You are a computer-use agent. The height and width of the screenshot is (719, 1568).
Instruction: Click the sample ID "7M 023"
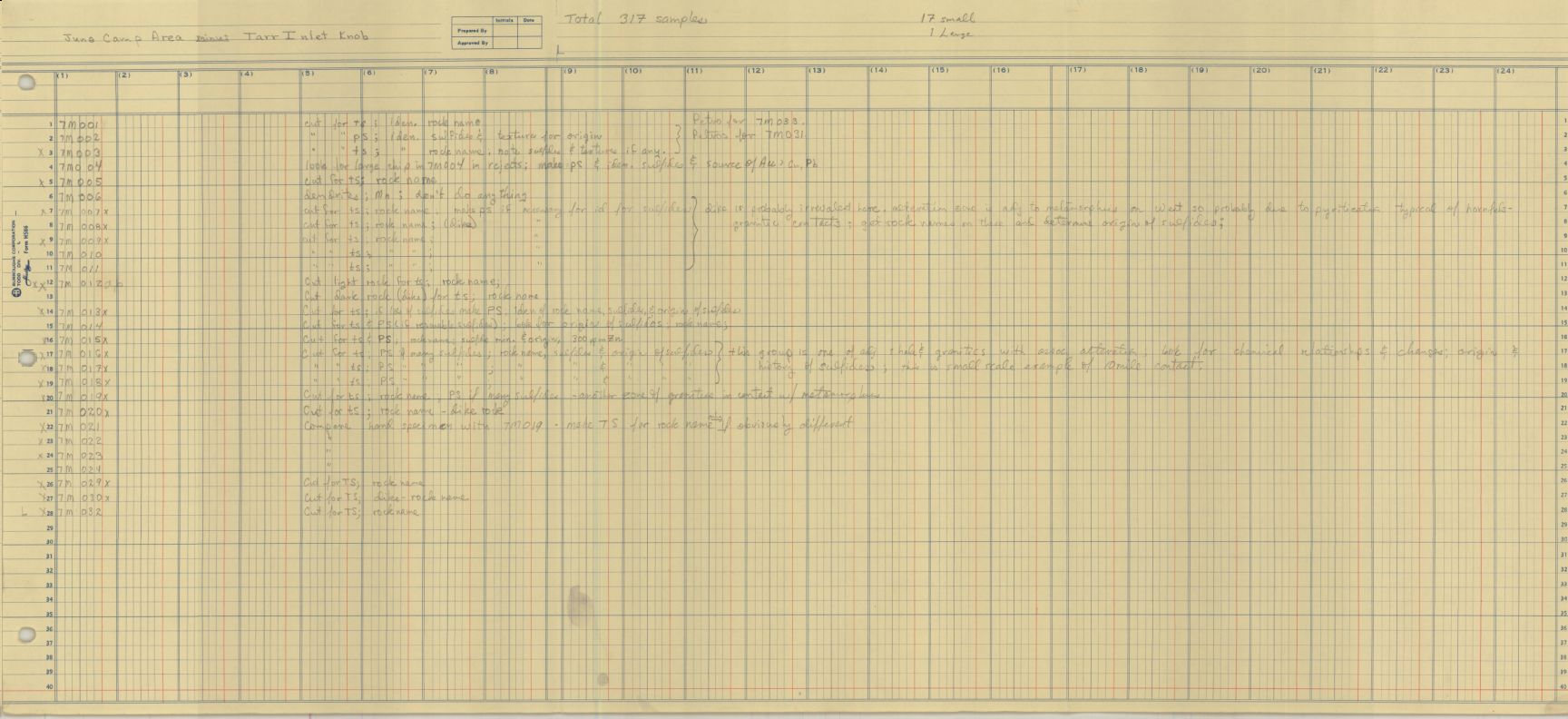[x=79, y=456]
